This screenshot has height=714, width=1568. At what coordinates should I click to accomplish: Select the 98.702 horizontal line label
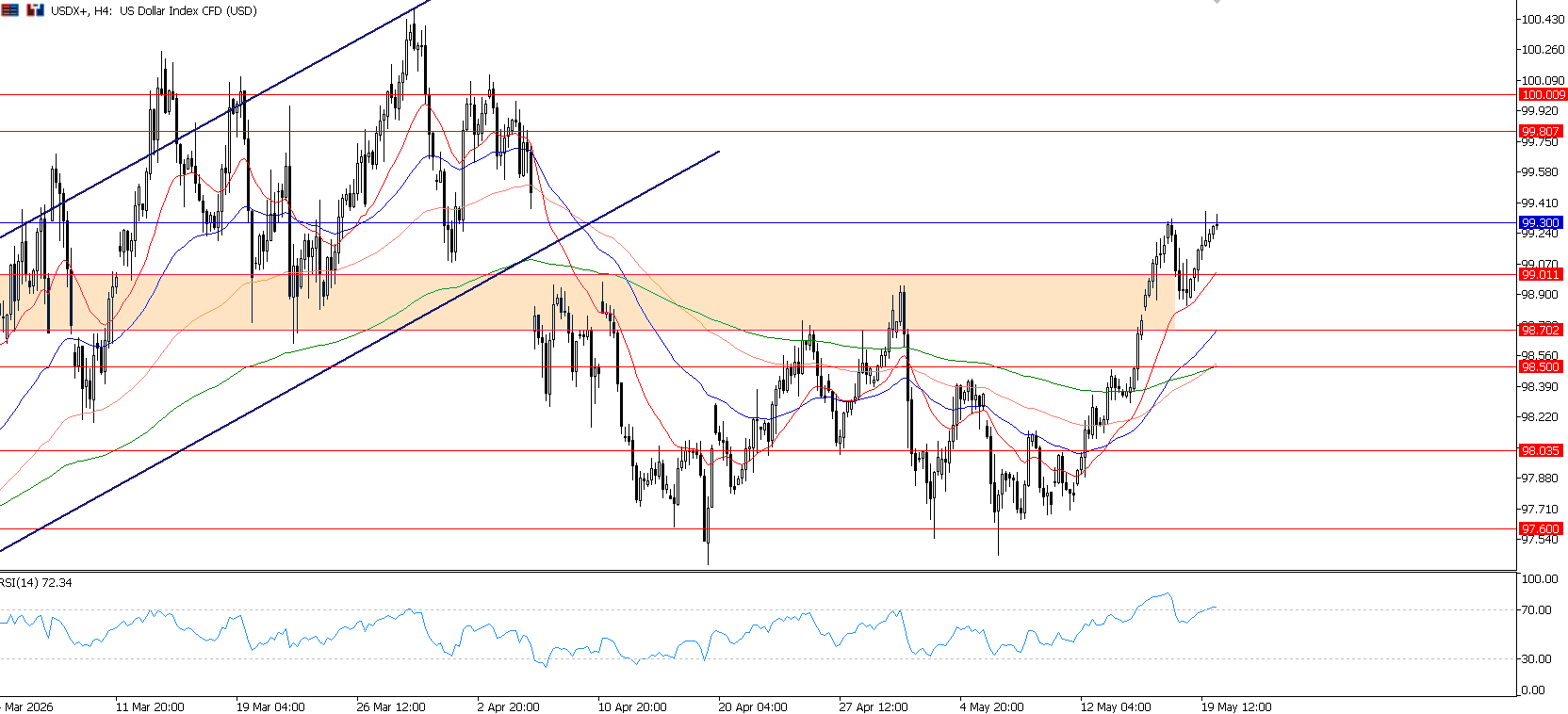[x=1540, y=331]
